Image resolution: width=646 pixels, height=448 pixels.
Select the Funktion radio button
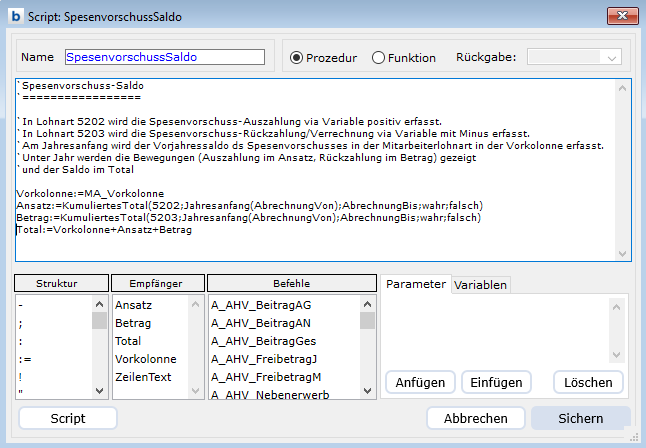pyautogui.click(x=378, y=58)
